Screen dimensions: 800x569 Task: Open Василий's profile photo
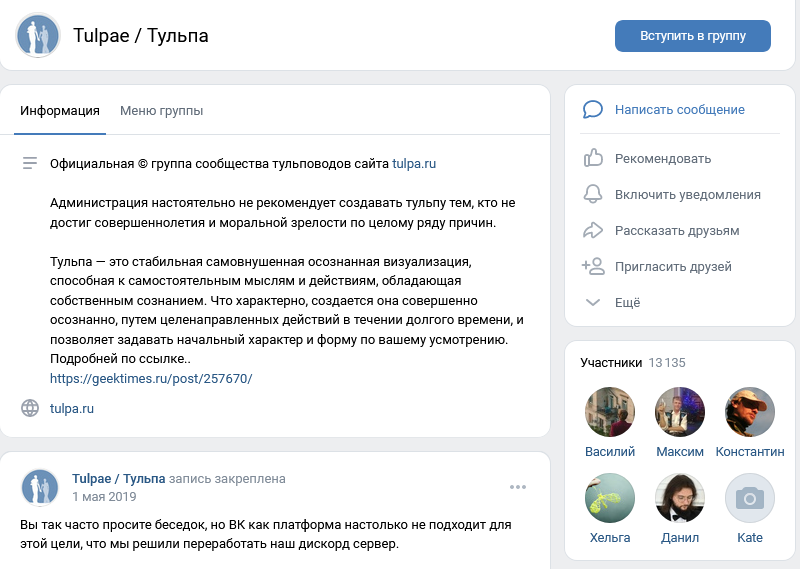coord(610,412)
